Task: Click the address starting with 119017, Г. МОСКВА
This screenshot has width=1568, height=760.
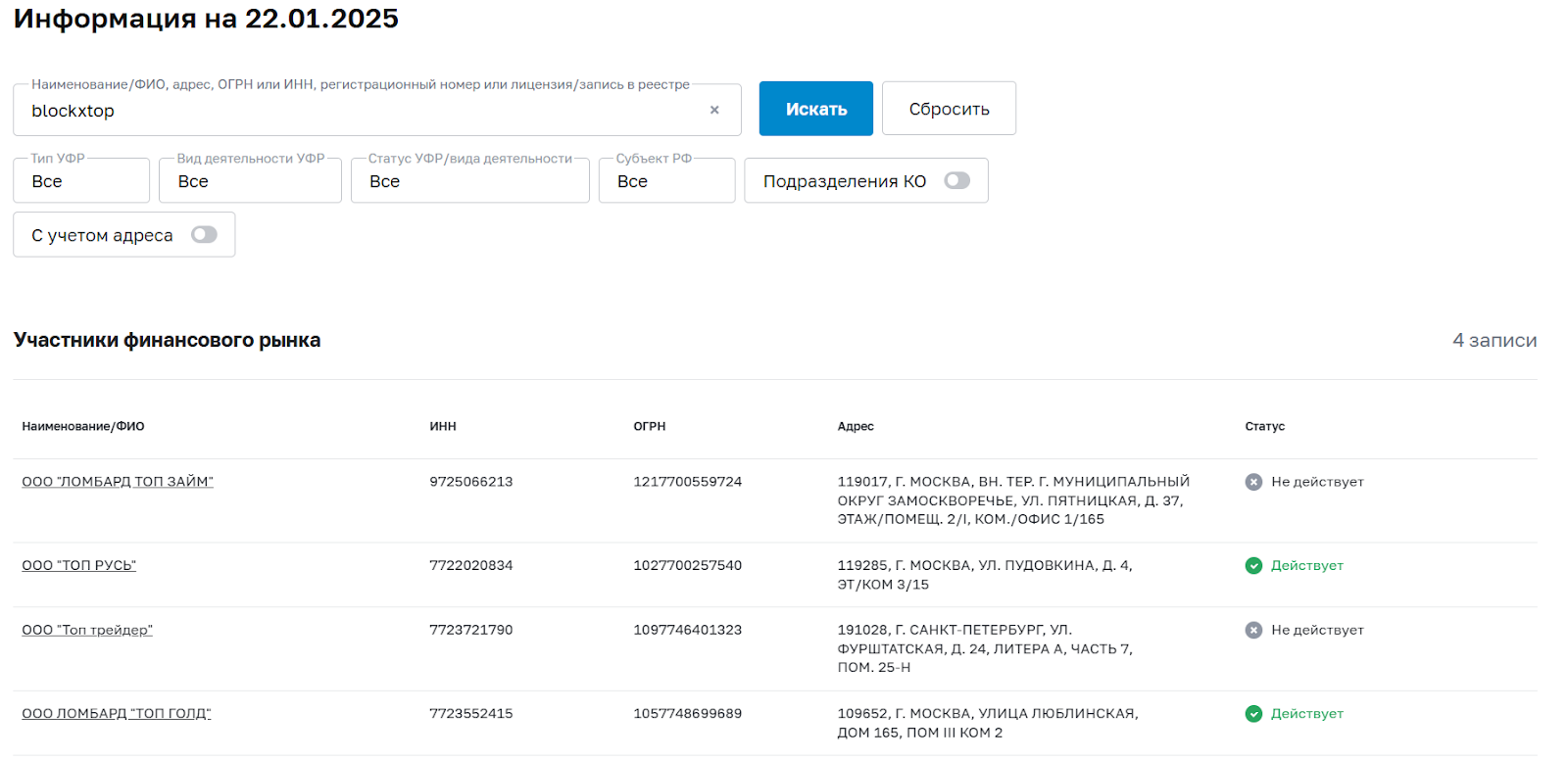Action: (x=1013, y=500)
